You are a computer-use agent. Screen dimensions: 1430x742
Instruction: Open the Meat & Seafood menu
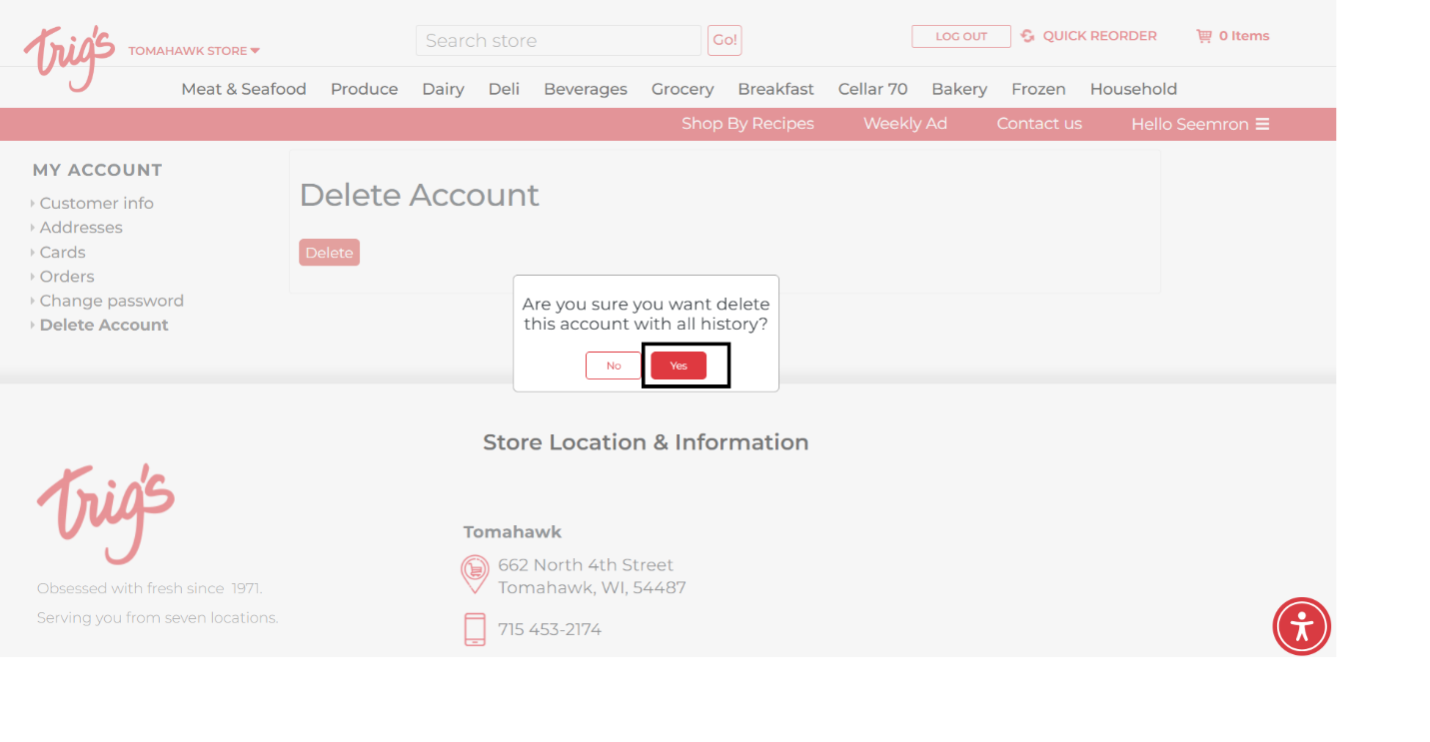[x=244, y=89]
